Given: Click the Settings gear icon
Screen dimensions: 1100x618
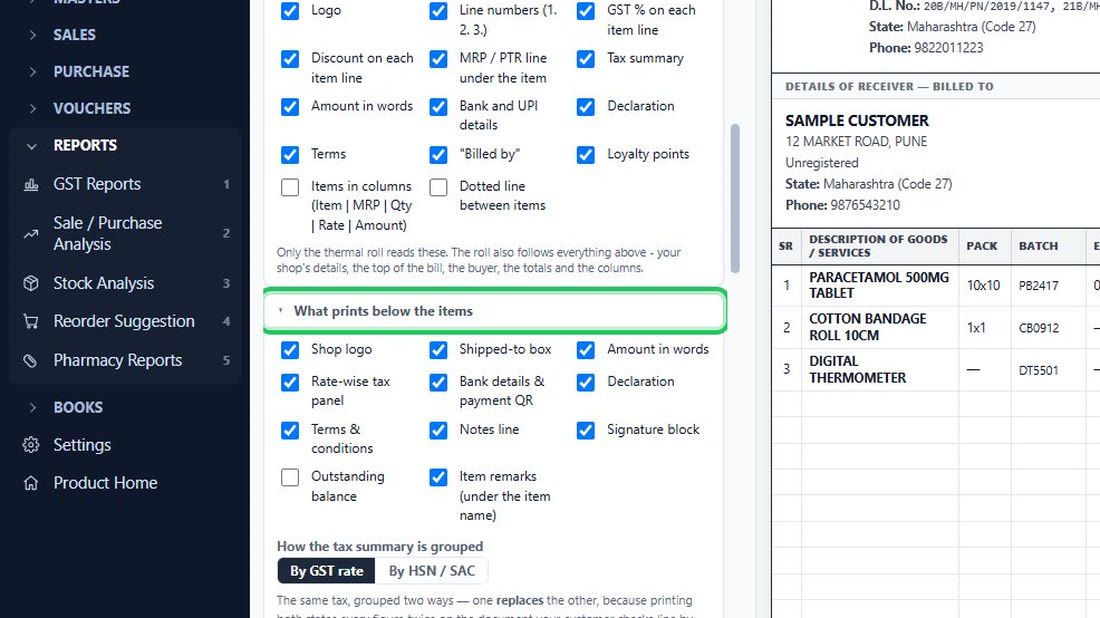Looking at the screenshot, I should [31, 445].
